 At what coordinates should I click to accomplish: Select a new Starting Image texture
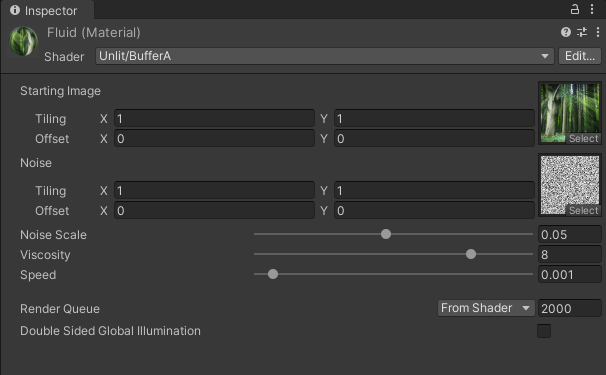pos(583,138)
